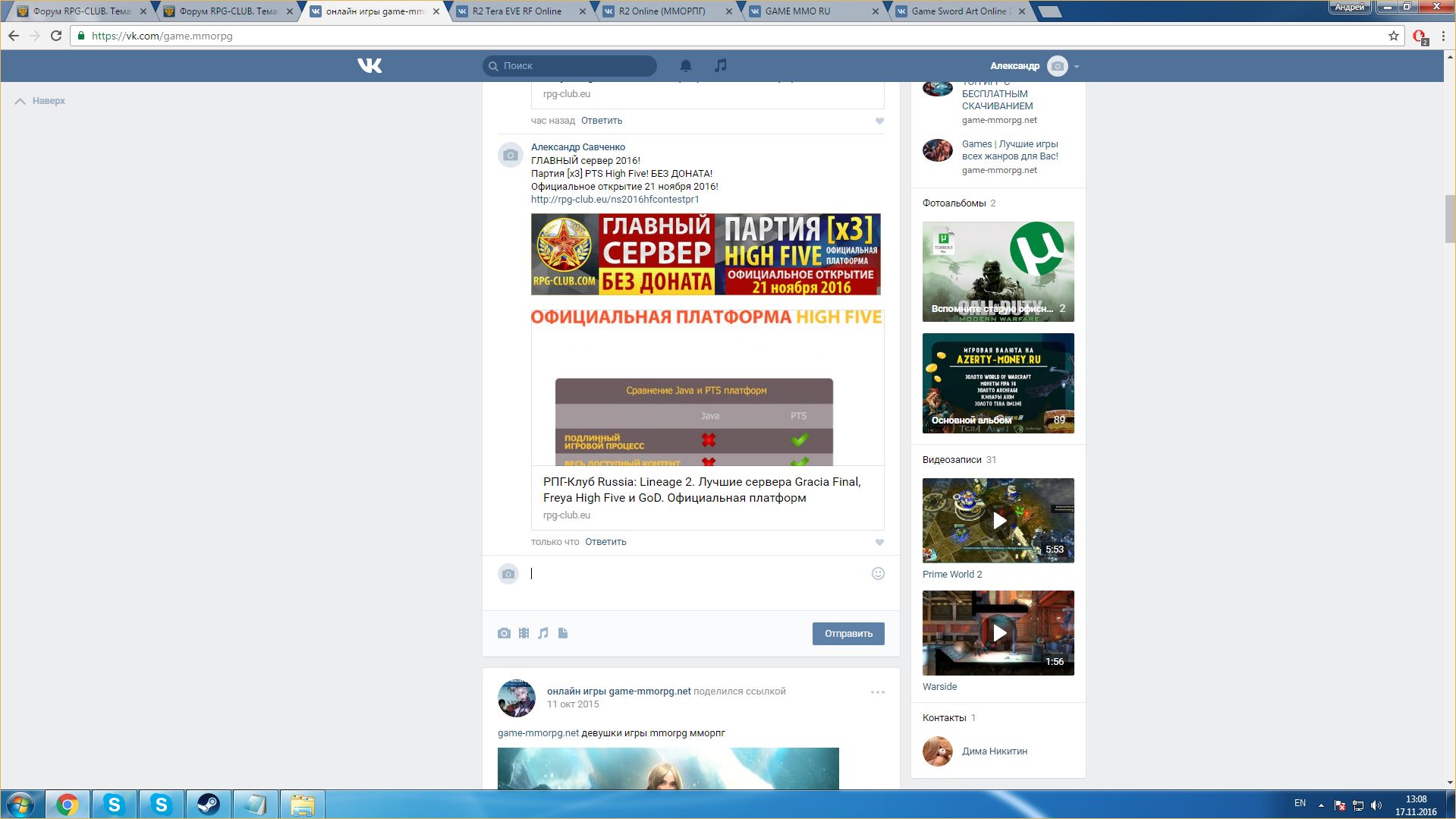Open the РПГ-Клуб Russia link preview title

(x=702, y=490)
